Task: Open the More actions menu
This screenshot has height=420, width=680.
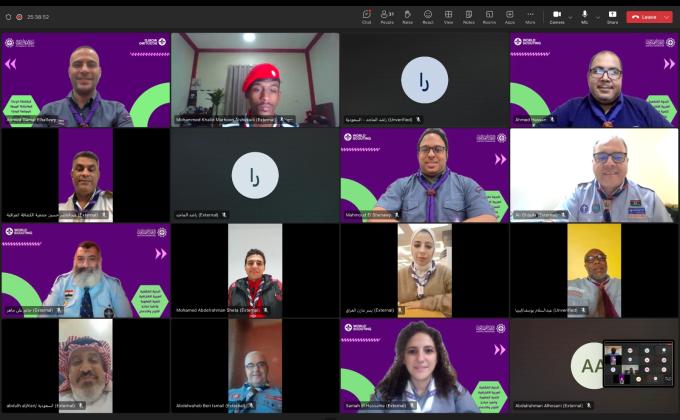Action: coord(530,16)
